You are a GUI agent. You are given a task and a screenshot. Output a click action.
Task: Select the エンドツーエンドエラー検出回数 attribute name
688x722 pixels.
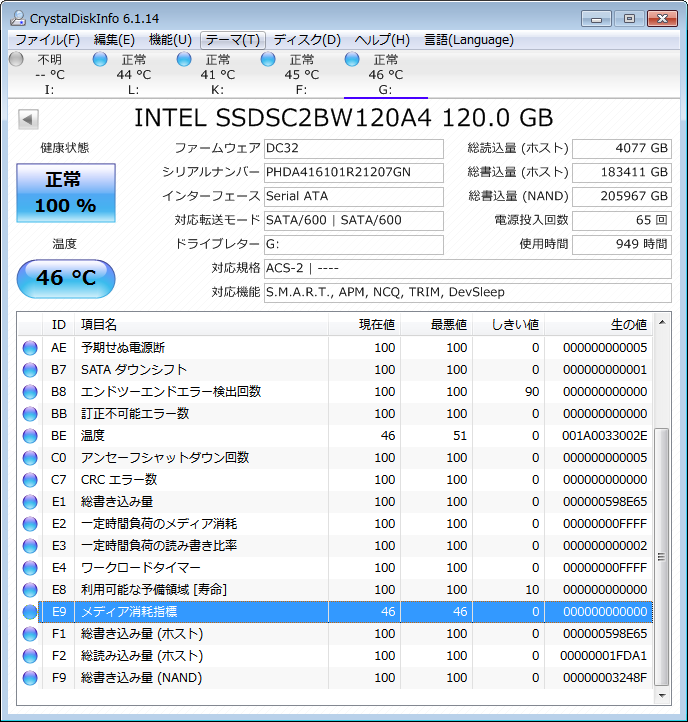click(x=171, y=392)
